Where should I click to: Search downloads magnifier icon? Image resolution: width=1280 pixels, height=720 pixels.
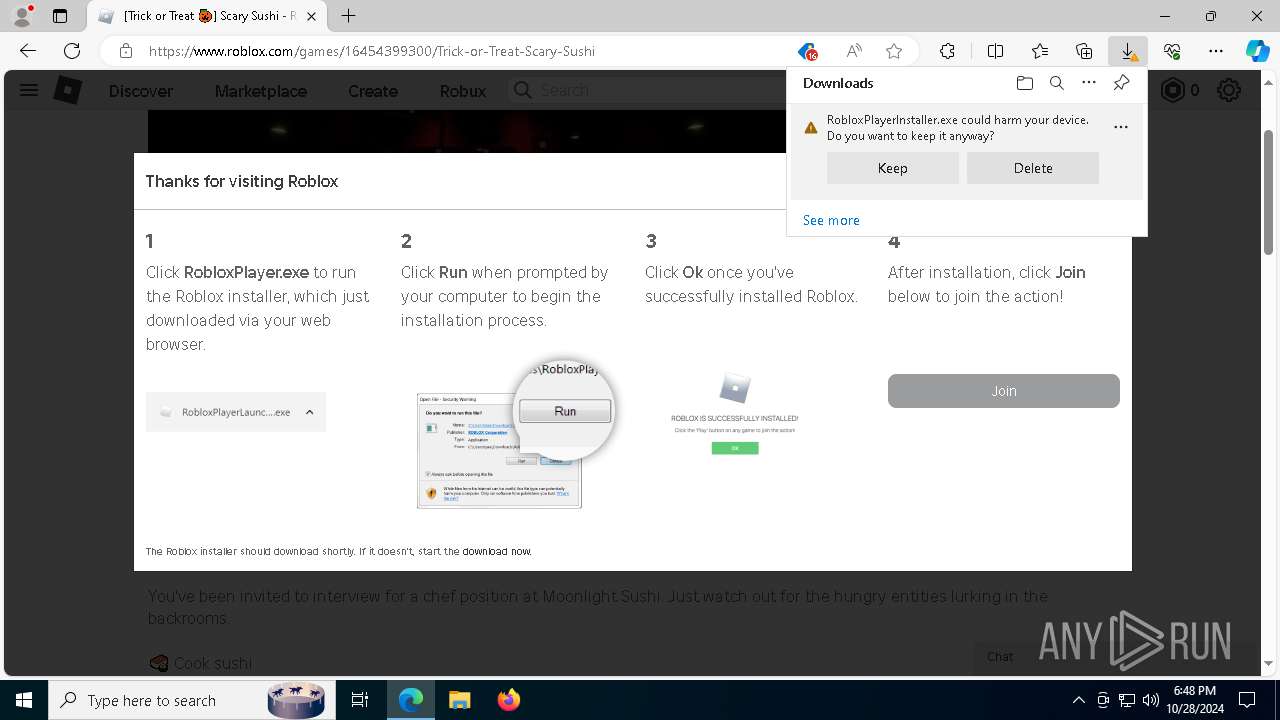coord(1057,83)
